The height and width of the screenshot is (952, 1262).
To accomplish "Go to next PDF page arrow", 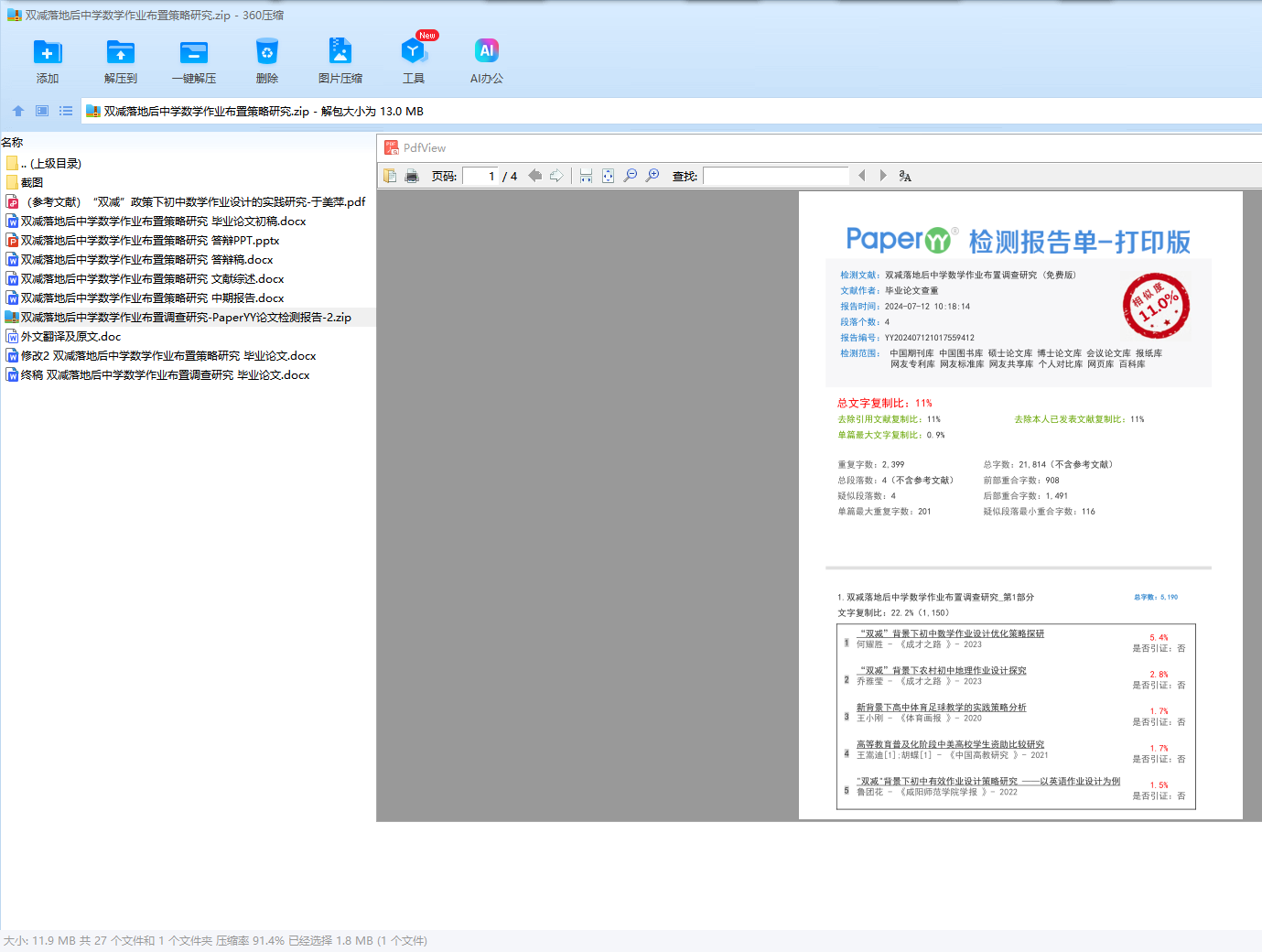I will click(x=556, y=176).
